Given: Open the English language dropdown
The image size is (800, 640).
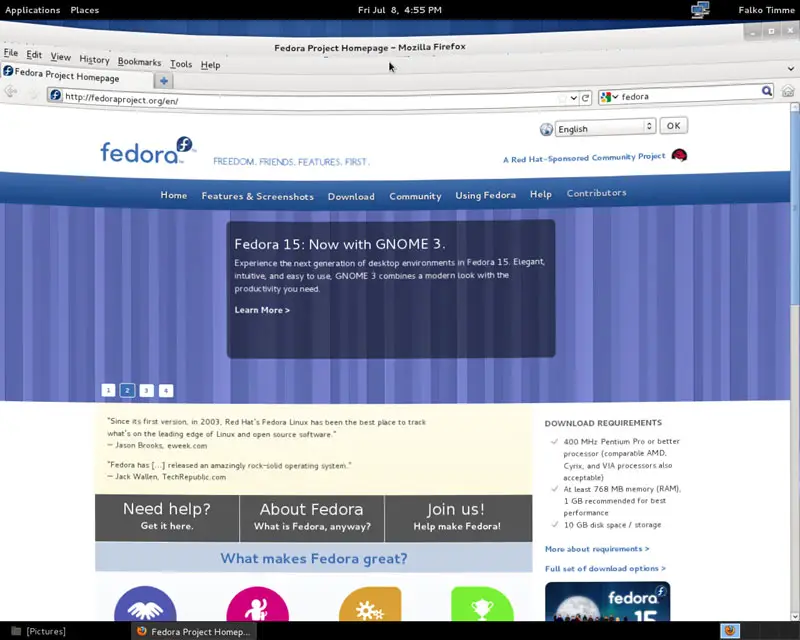Looking at the screenshot, I should pos(605,128).
